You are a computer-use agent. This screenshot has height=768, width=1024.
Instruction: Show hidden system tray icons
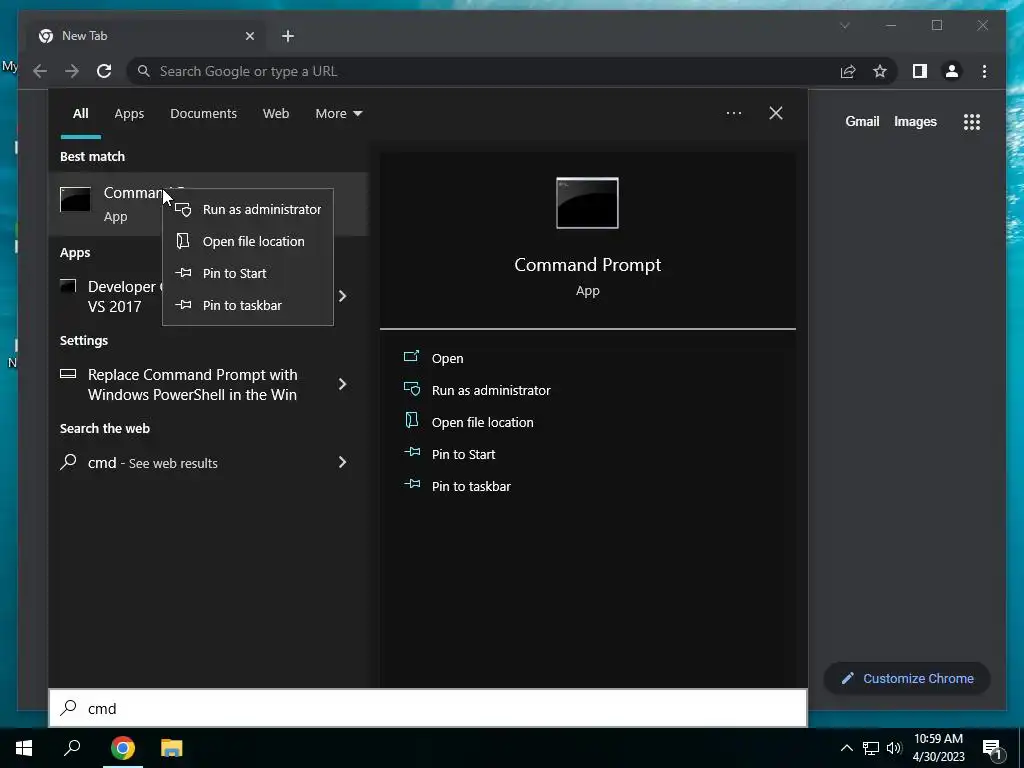click(846, 748)
